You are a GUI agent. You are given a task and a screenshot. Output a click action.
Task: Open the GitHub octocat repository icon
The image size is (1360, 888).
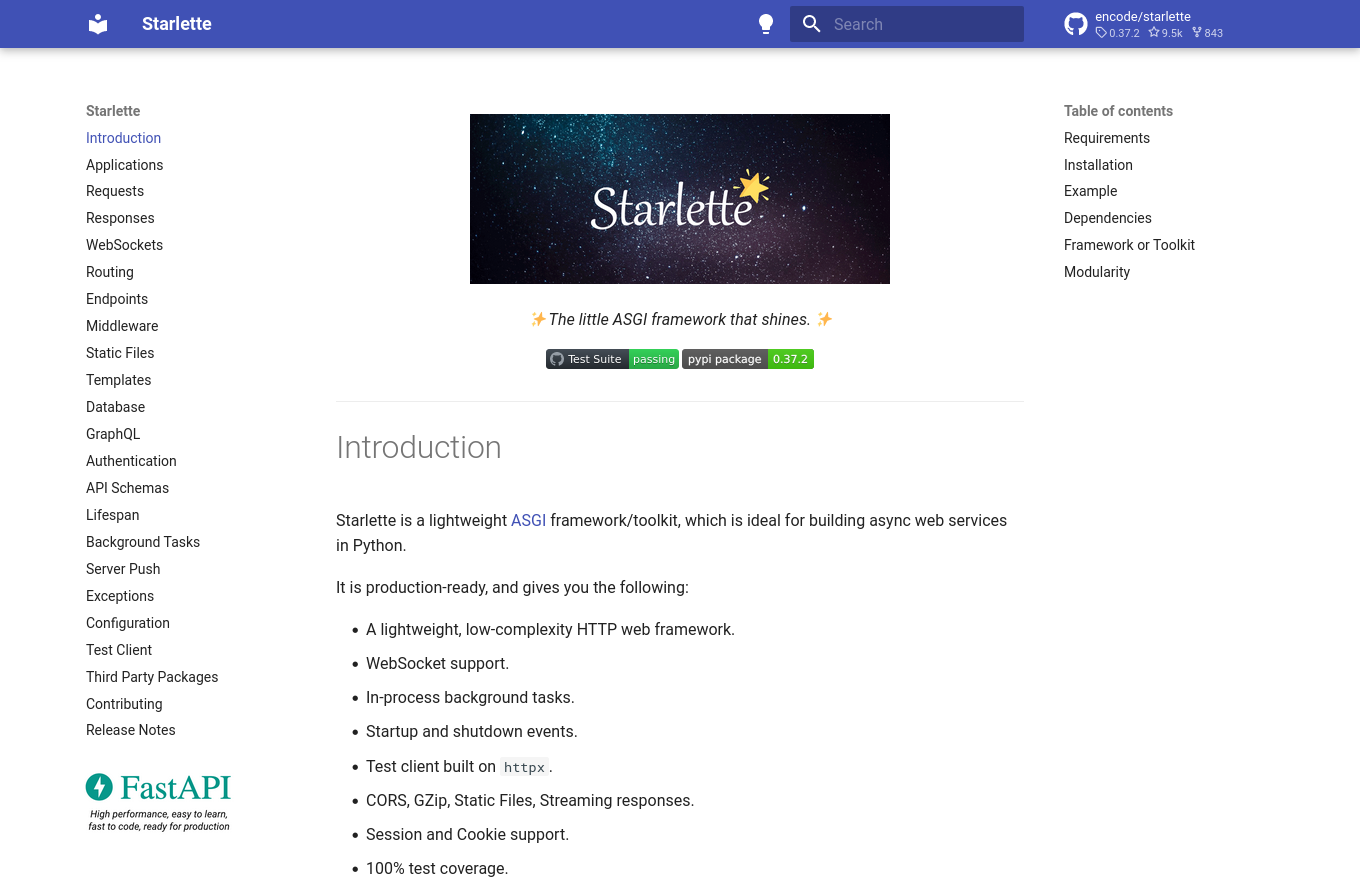click(x=1076, y=24)
